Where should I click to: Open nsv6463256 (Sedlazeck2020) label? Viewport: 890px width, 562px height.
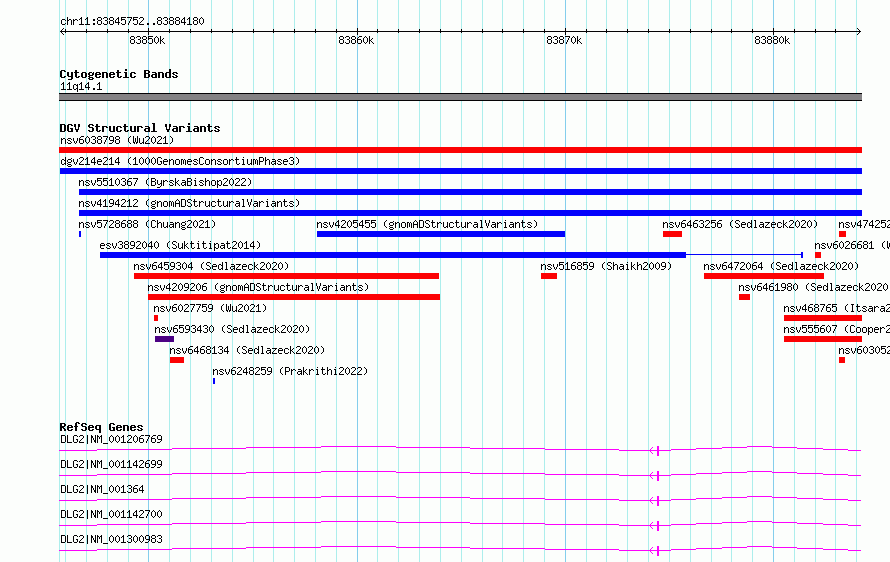pos(740,224)
